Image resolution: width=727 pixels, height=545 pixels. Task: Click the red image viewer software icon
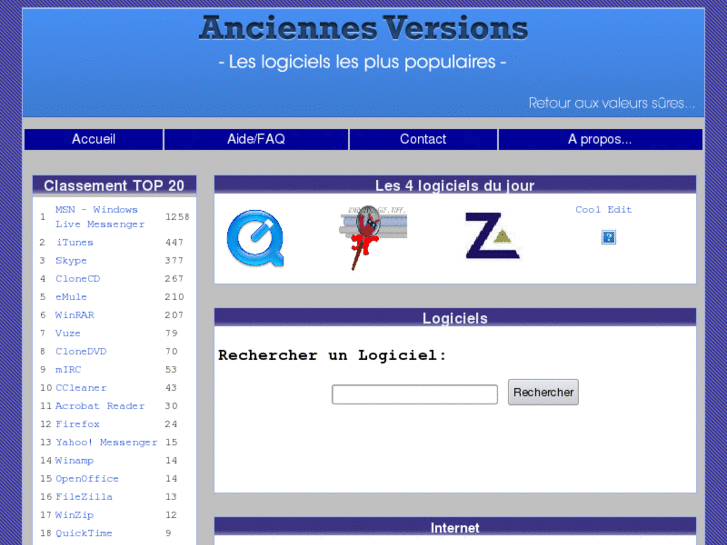373,237
